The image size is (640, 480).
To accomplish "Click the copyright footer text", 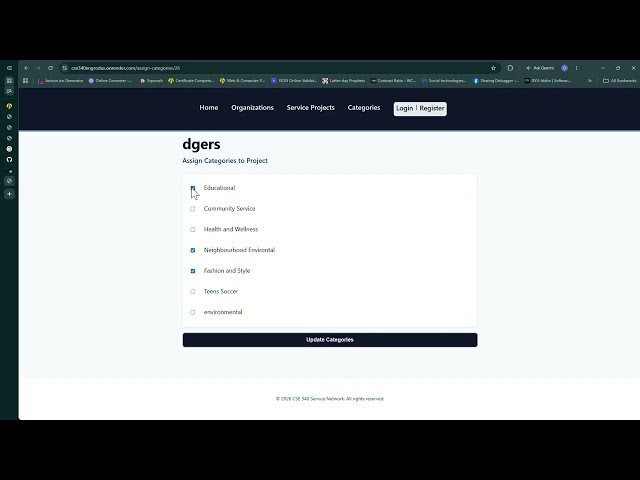I will pos(330,399).
